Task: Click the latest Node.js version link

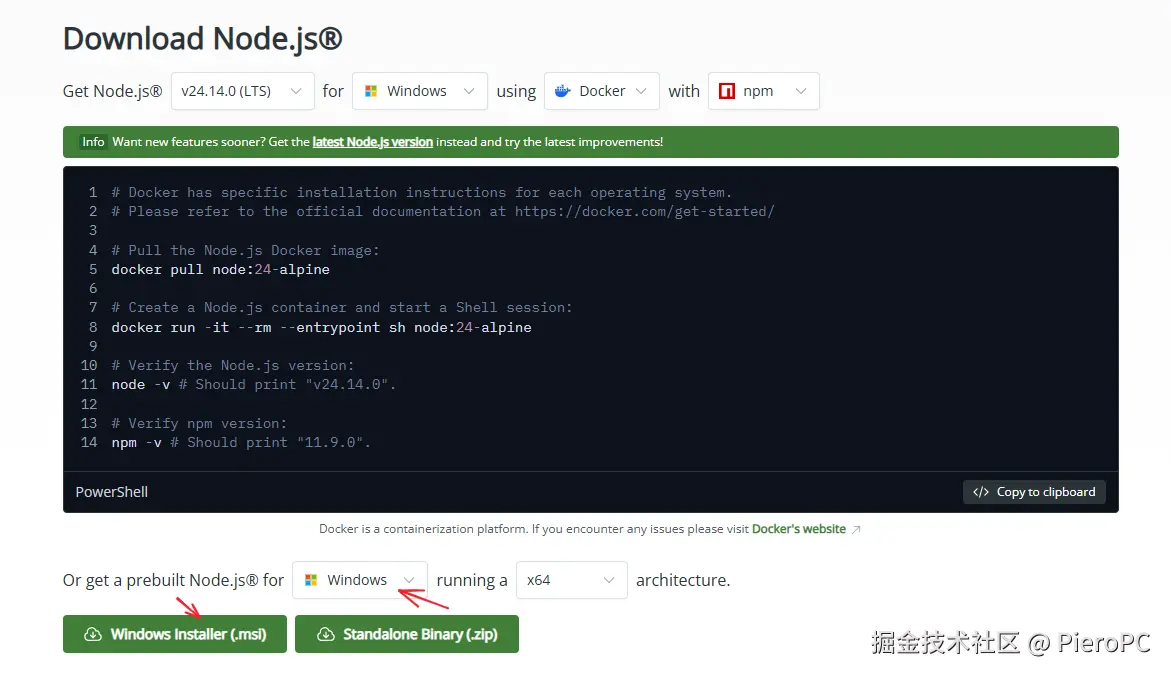Action: (372, 142)
